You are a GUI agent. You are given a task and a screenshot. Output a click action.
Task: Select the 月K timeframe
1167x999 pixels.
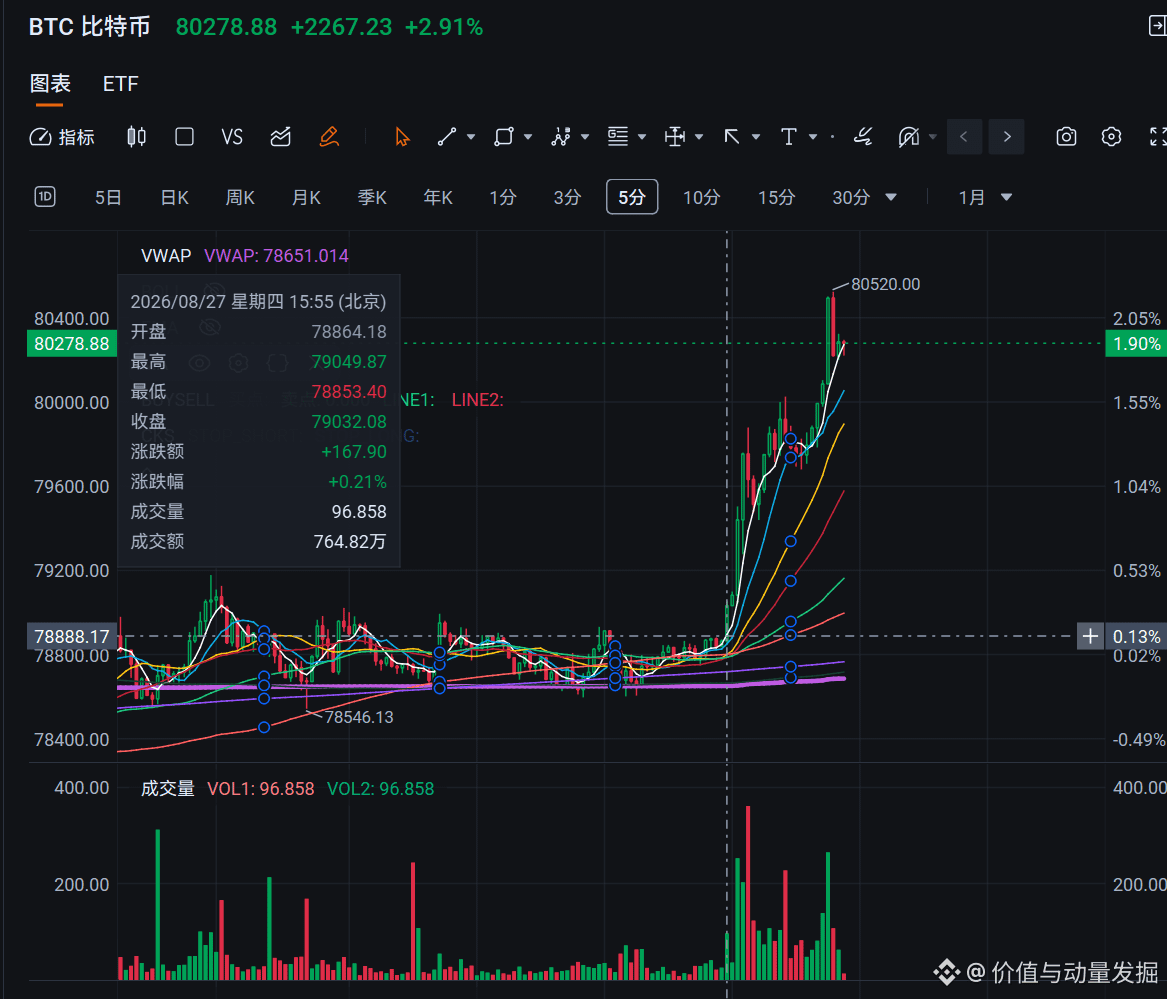click(306, 197)
